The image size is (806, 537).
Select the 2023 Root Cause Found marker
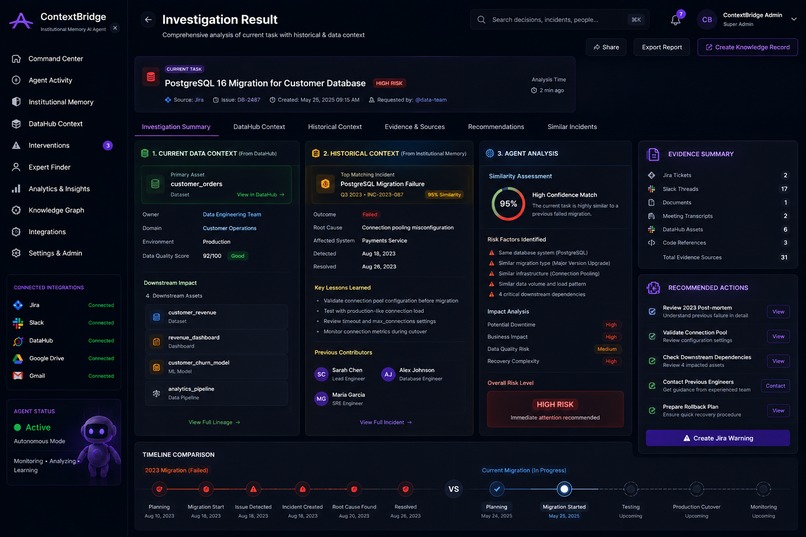coord(354,489)
